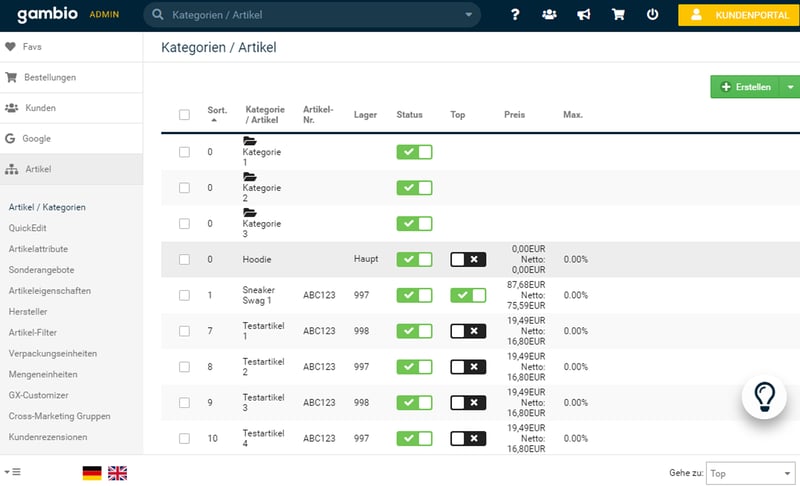Select QuickEdit from the Artikel submenu
The height and width of the screenshot is (486, 800).
pyautogui.click(x=28, y=228)
